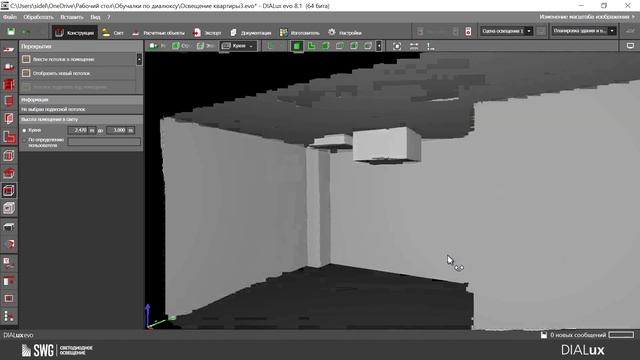Switch to the Конструкция mode tab
This screenshot has height=360, width=640.
(x=75, y=32)
